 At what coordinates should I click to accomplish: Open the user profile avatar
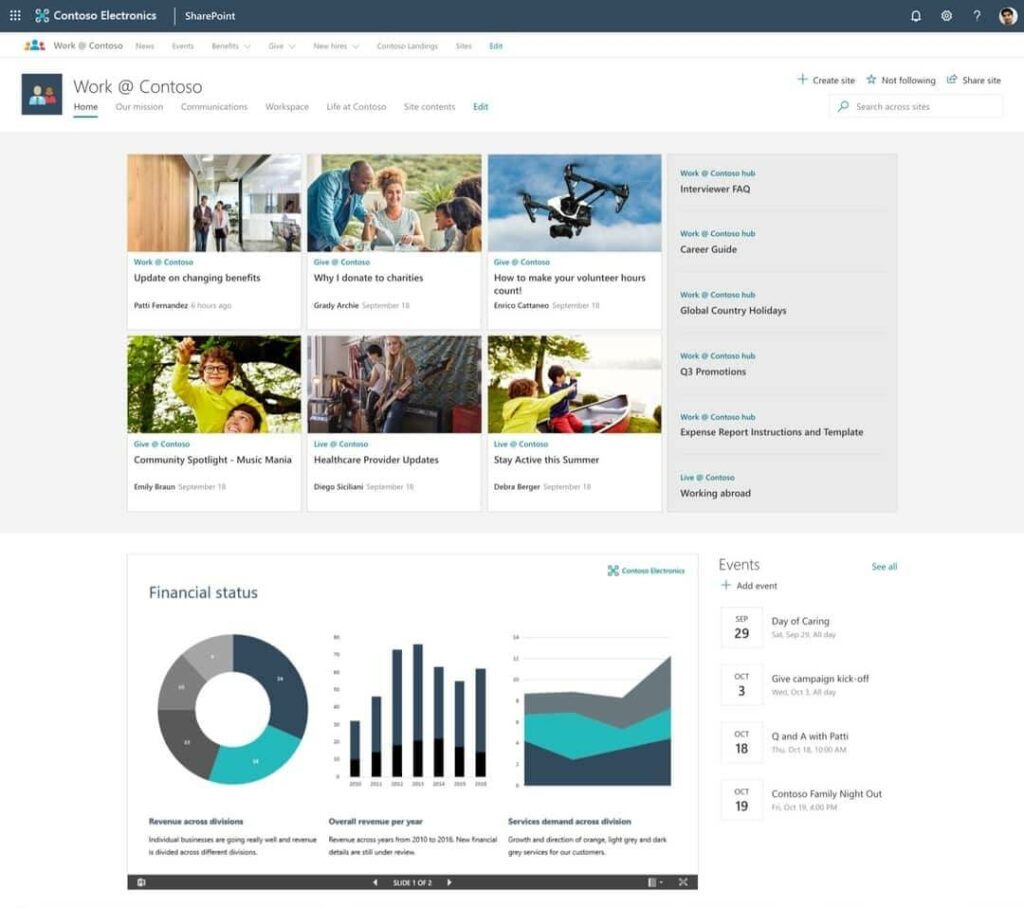1008,16
